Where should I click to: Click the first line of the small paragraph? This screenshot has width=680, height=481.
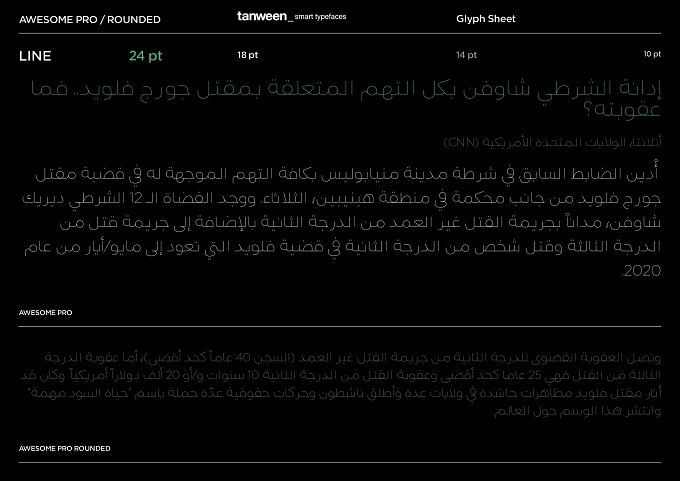pos(353,357)
